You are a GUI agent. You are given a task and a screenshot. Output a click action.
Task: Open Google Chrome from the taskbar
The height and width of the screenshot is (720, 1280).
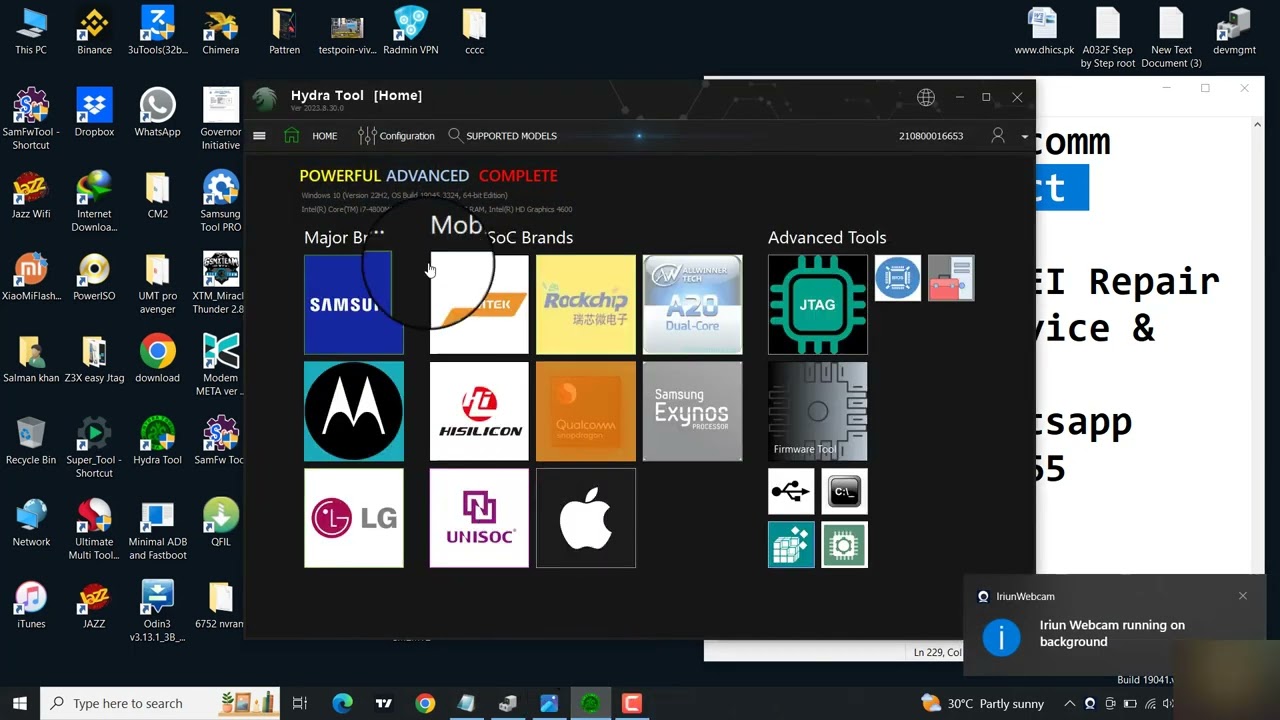point(425,703)
